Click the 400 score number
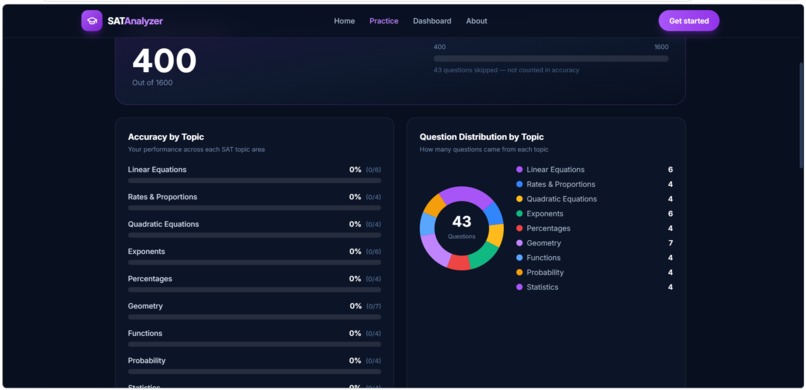The image size is (806, 390). 164,61
